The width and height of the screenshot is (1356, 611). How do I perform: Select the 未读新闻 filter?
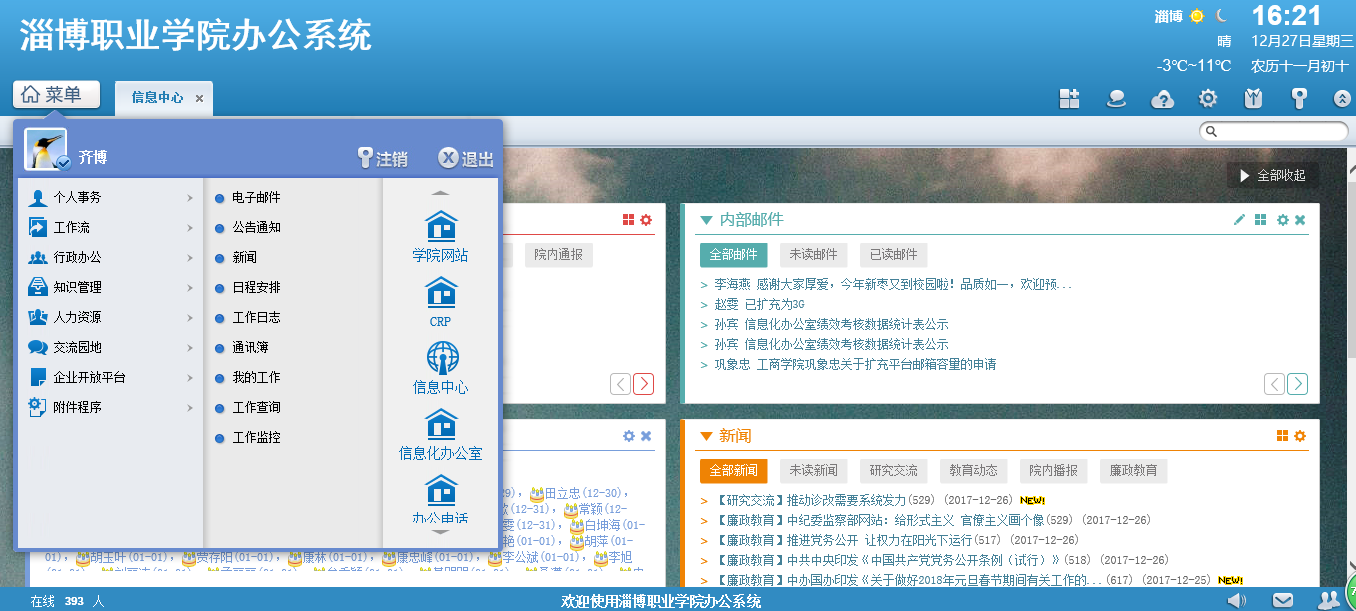tap(812, 470)
